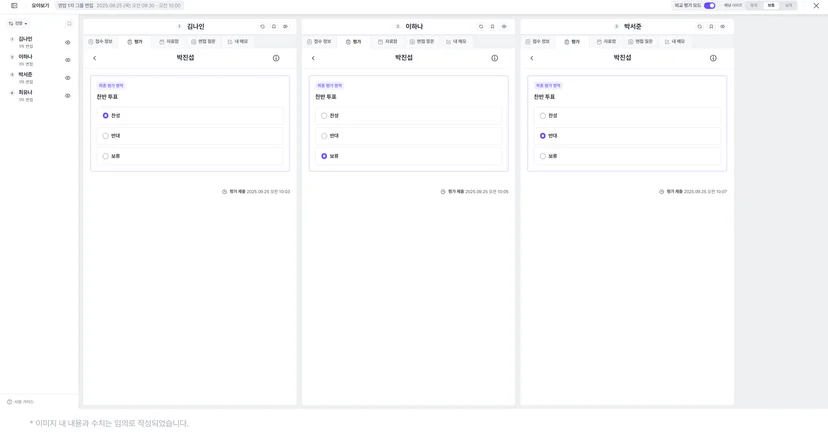Toggle the 비교 평가 모드 switch
Viewport: 828px width, 438px height.
pos(710,6)
